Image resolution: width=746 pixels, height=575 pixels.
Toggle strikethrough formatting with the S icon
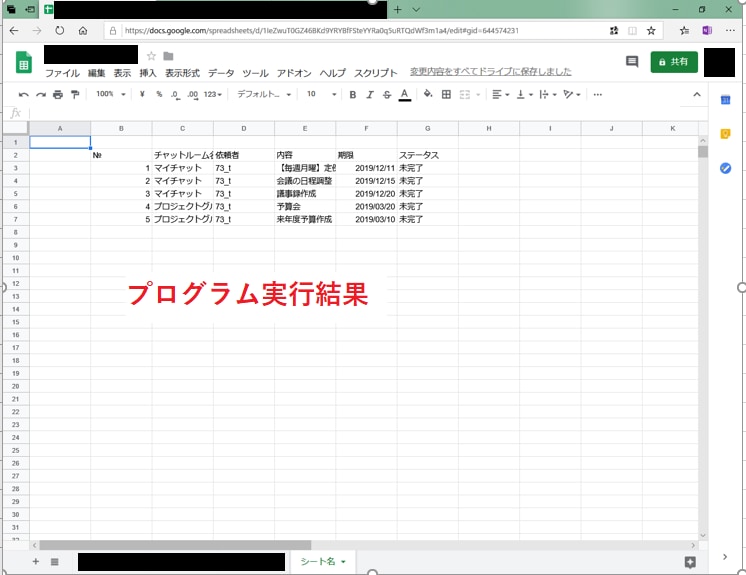[387, 95]
